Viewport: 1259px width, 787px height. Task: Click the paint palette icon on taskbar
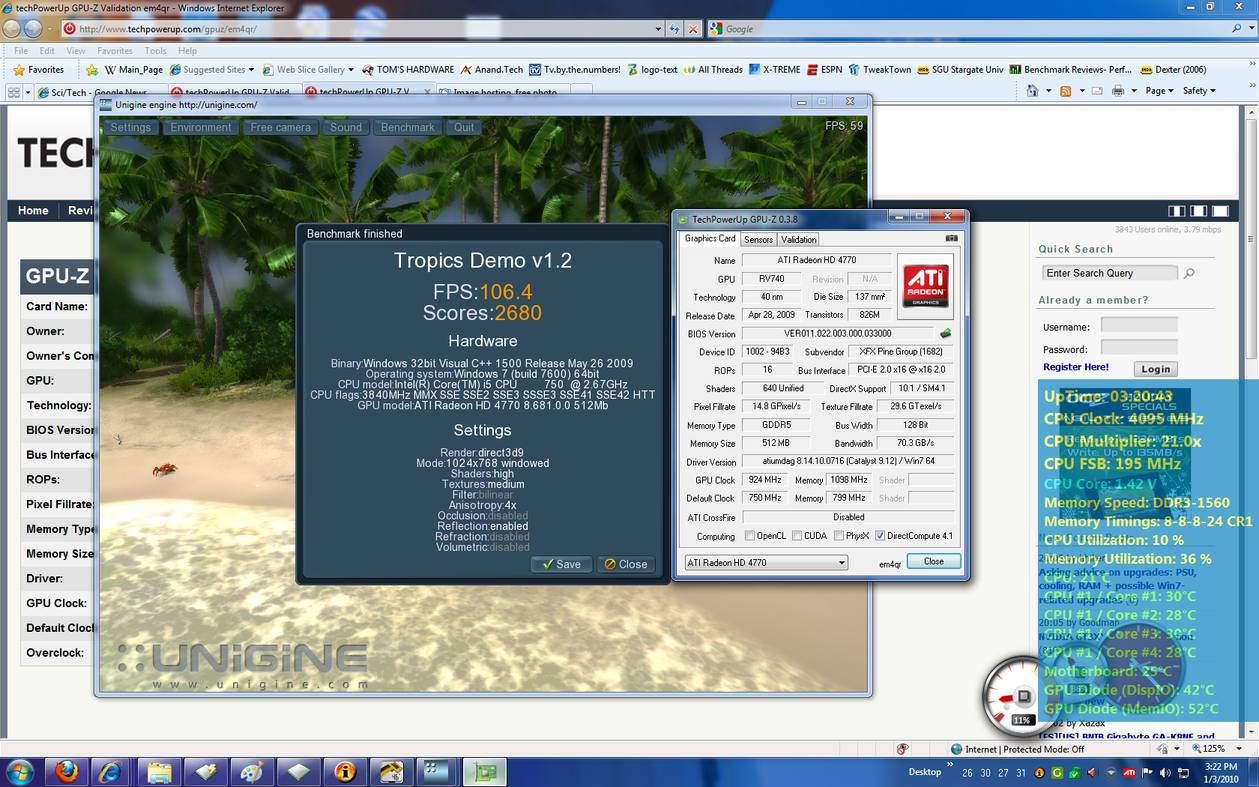[251, 772]
